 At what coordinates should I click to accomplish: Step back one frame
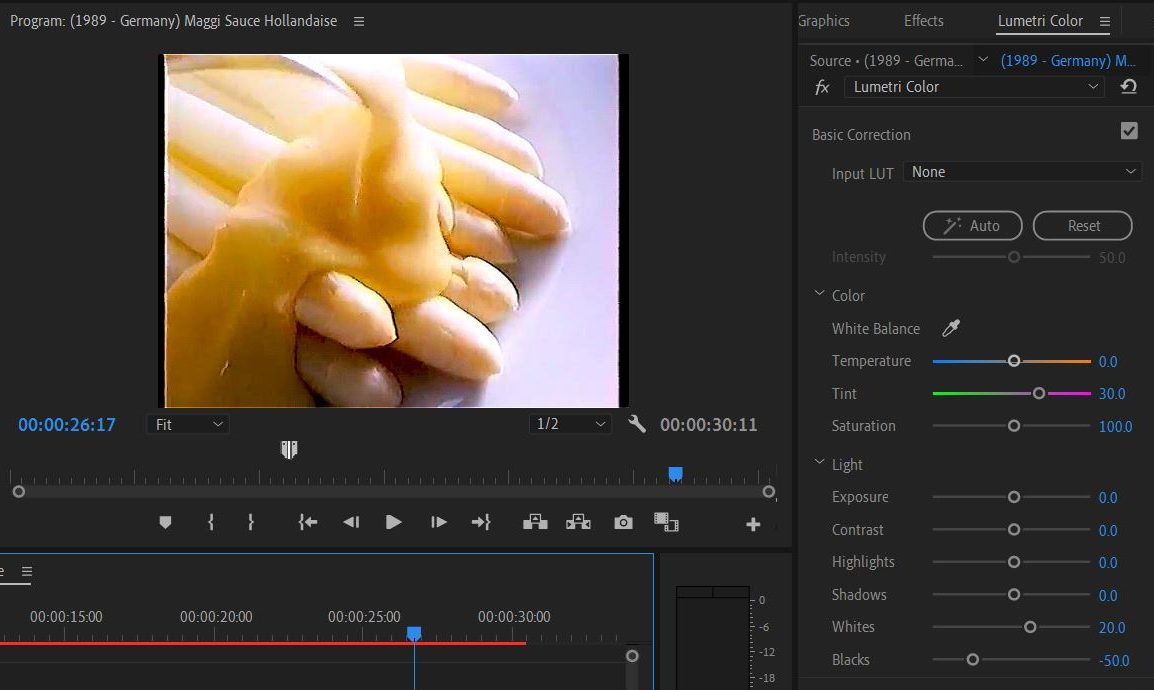[351, 522]
